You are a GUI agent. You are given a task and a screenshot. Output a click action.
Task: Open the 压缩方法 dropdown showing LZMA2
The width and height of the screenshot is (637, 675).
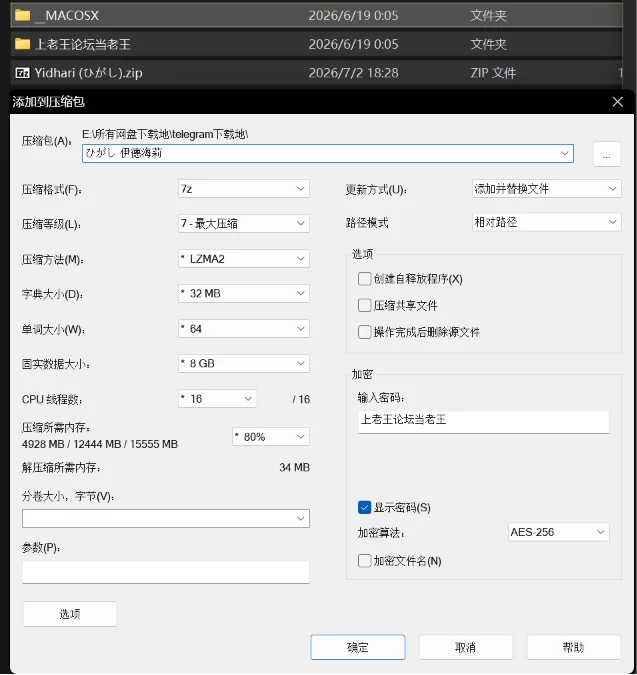244,259
